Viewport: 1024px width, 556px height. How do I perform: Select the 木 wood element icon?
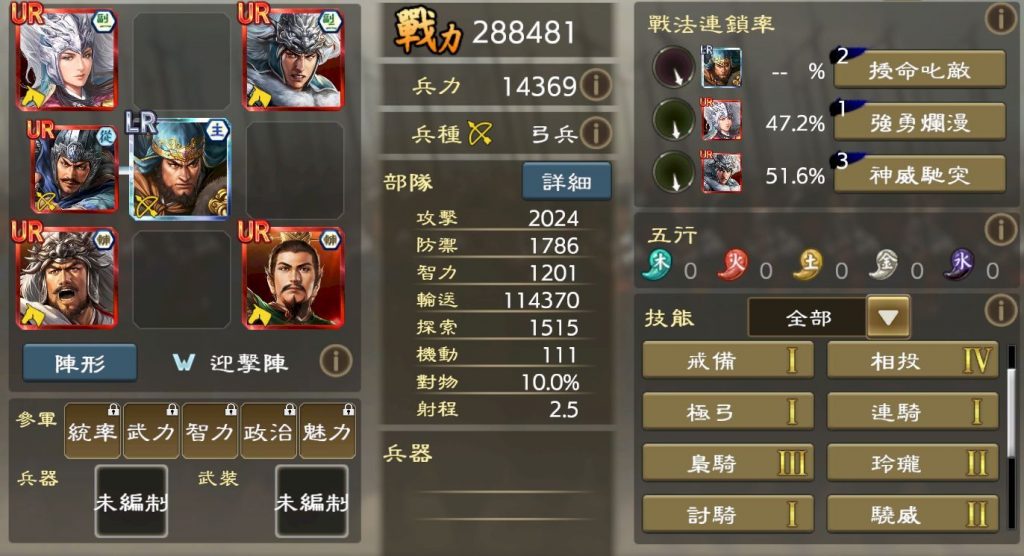point(658,264)
